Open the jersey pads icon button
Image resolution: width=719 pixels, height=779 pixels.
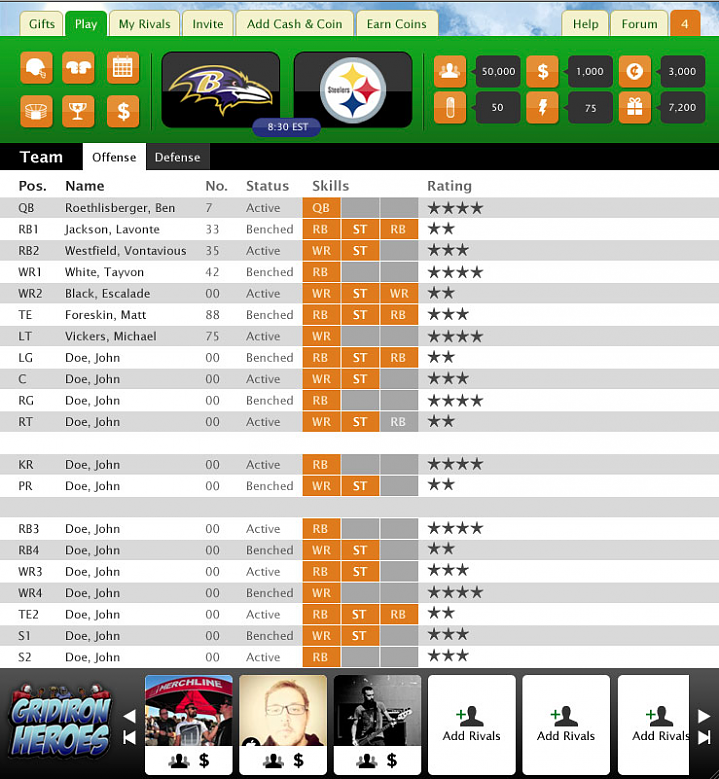coord(78,68)
